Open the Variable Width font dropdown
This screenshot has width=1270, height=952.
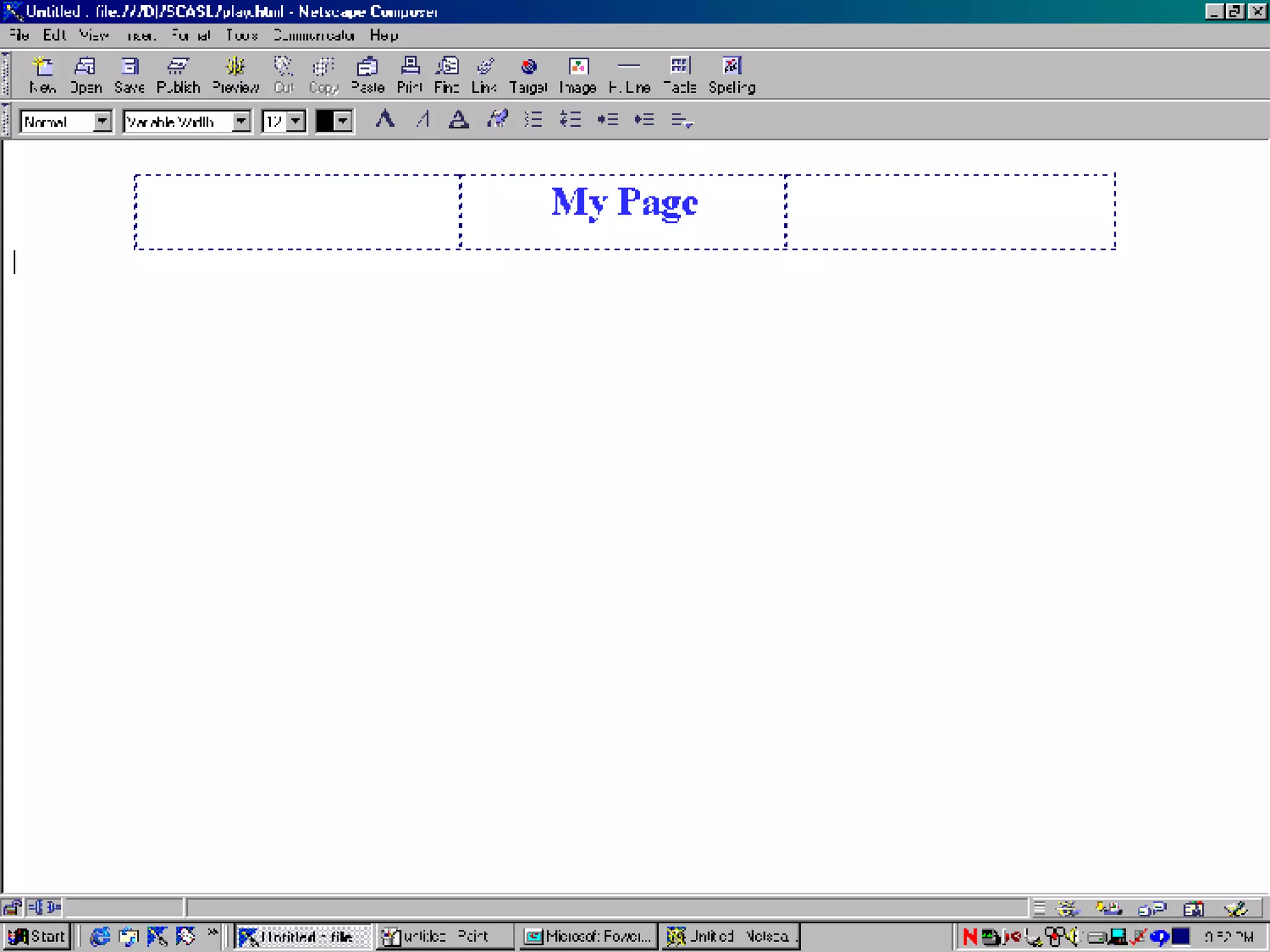241,121
